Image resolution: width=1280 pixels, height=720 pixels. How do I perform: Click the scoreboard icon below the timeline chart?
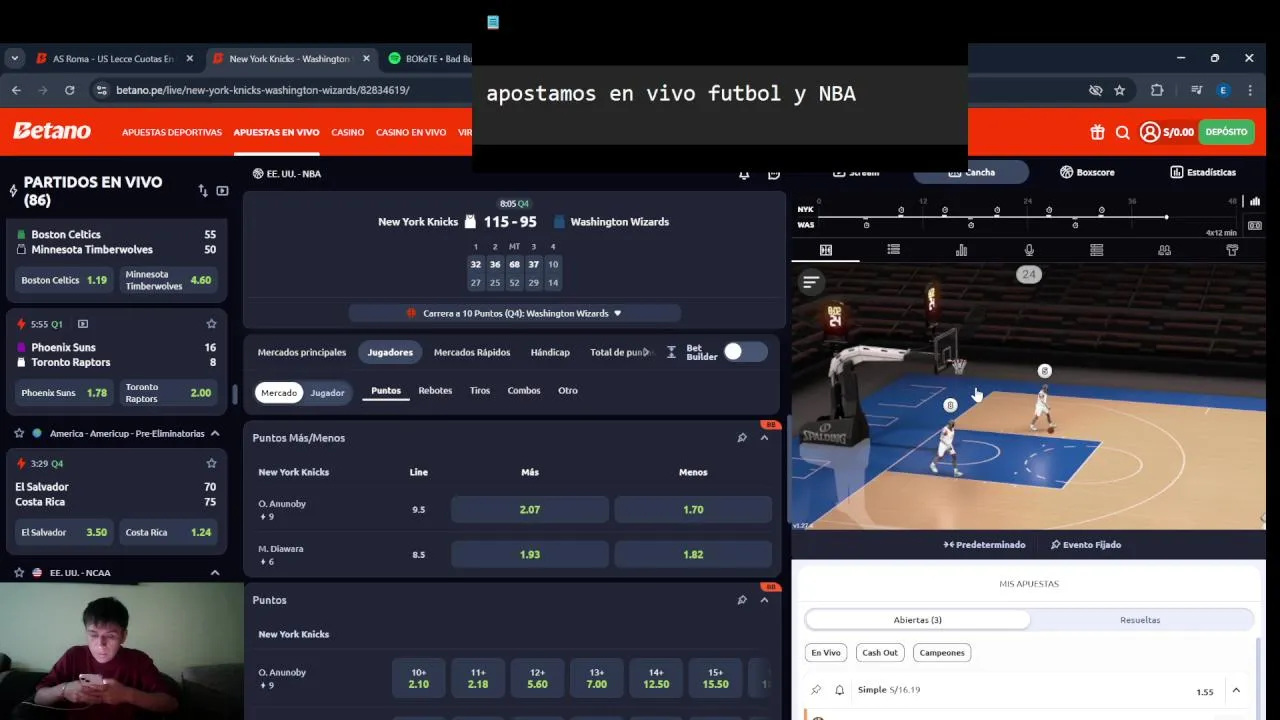click(1255, 226)
